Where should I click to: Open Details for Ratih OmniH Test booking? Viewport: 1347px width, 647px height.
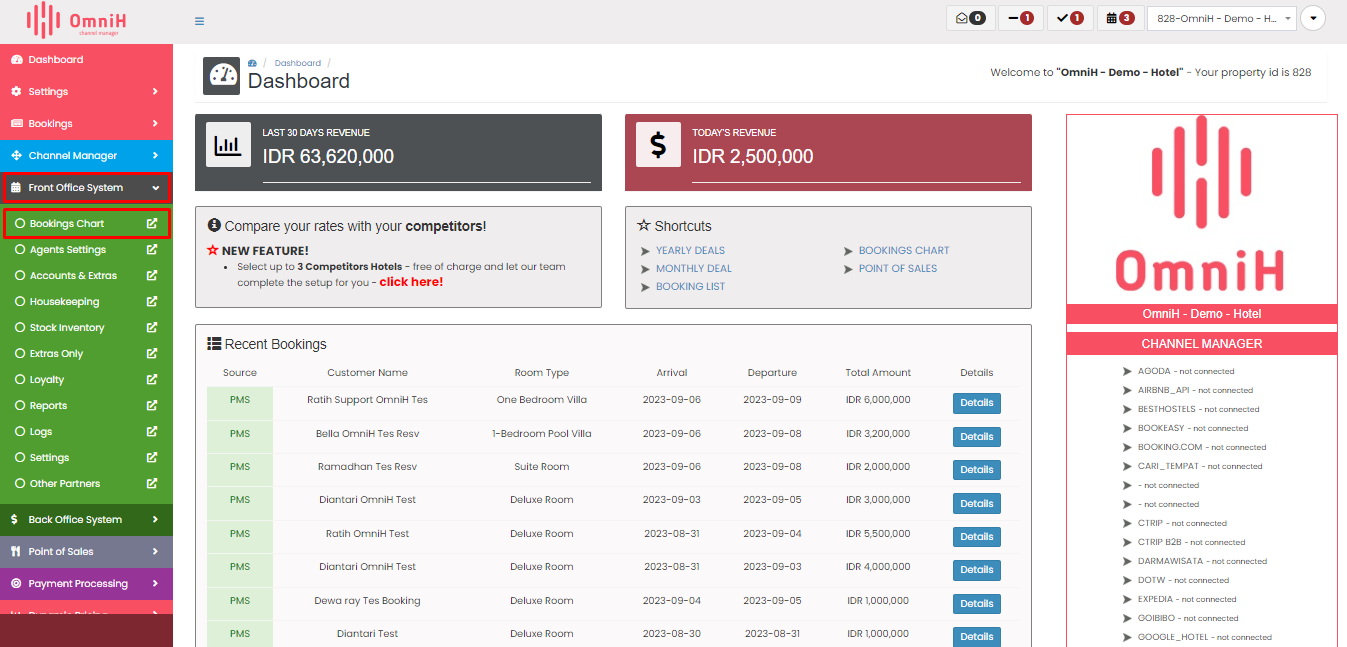[x=976, y=537]
